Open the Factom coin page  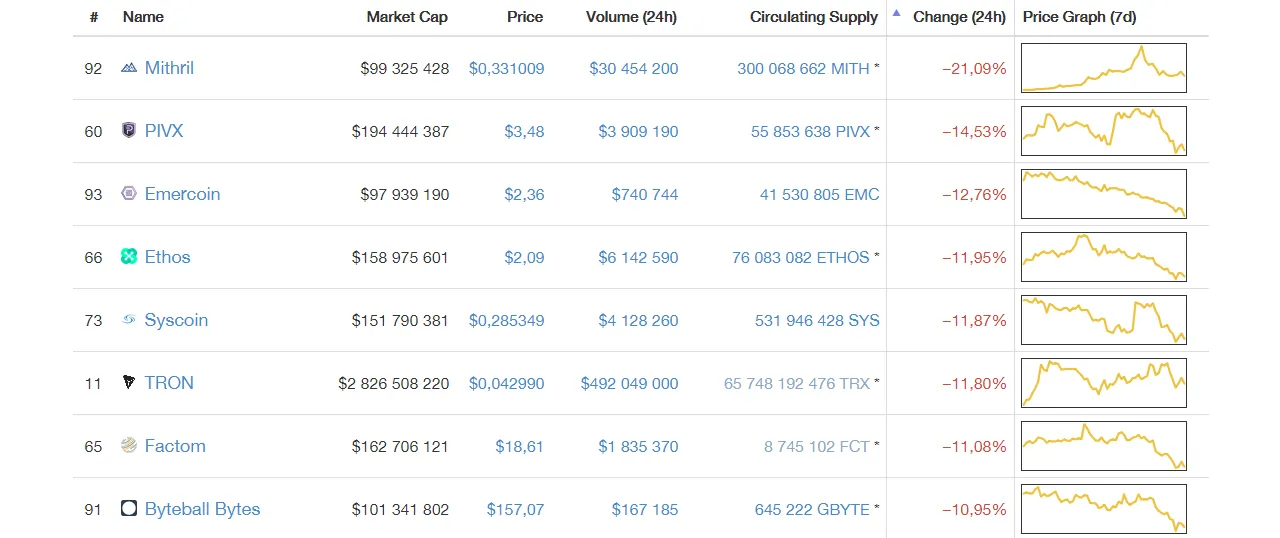(x=175, y=446)
